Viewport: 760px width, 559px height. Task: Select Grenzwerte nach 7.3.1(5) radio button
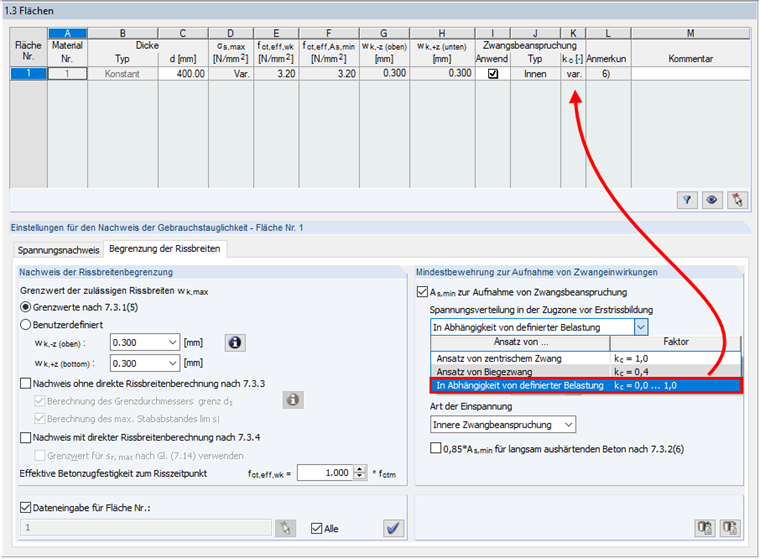pyautogui.click(x=26, y=307)
